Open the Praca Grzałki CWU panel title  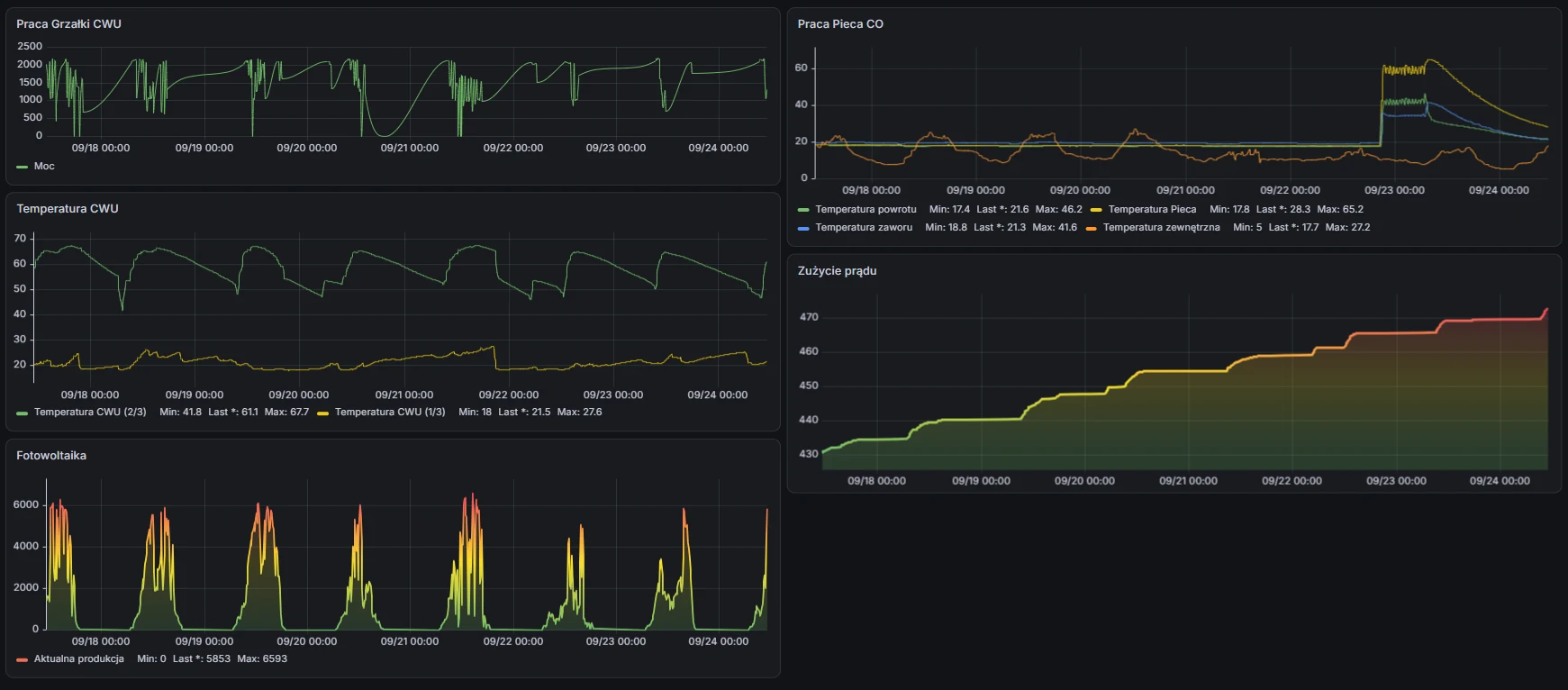click(68, 24)
